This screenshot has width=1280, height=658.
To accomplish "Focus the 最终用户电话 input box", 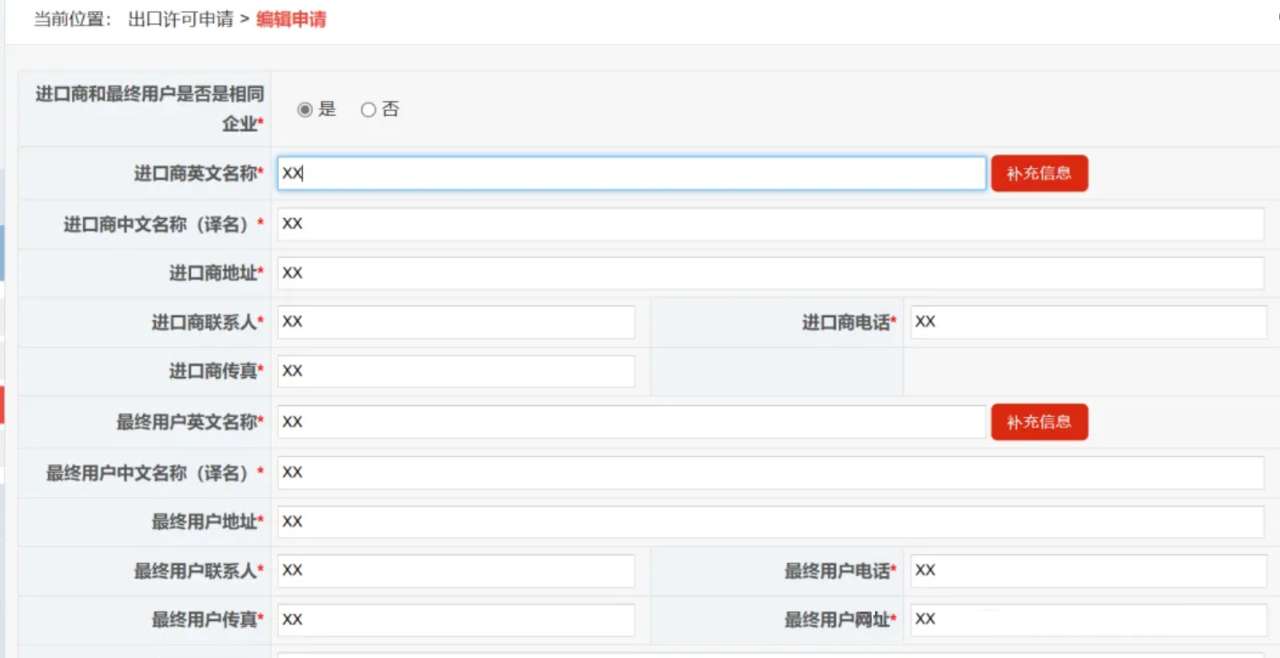I will point(1087,570).
